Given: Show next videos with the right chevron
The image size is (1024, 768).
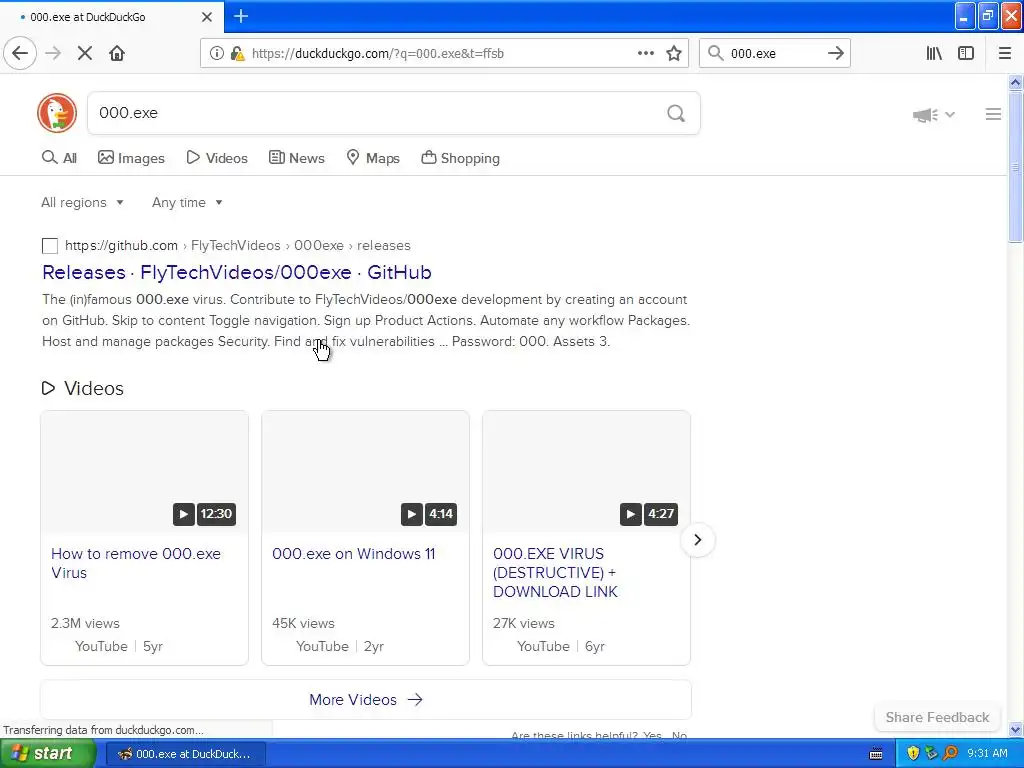Looking at the screenshot, I should [x=697, y=540].
